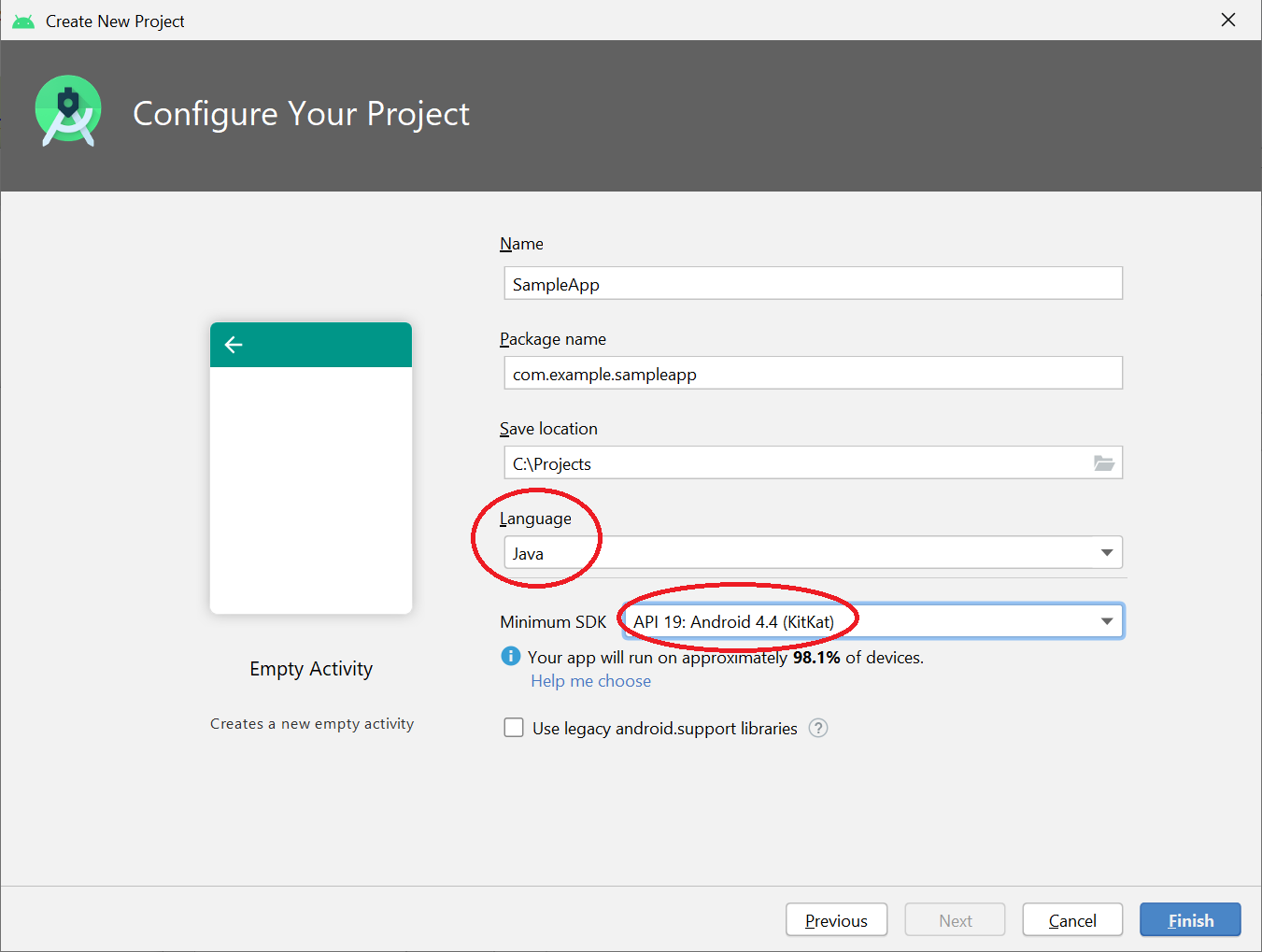Viewport: 1262px width, 952px height.
Task: Enable Use legacy android.support libraries
Action: coord(514,727)
